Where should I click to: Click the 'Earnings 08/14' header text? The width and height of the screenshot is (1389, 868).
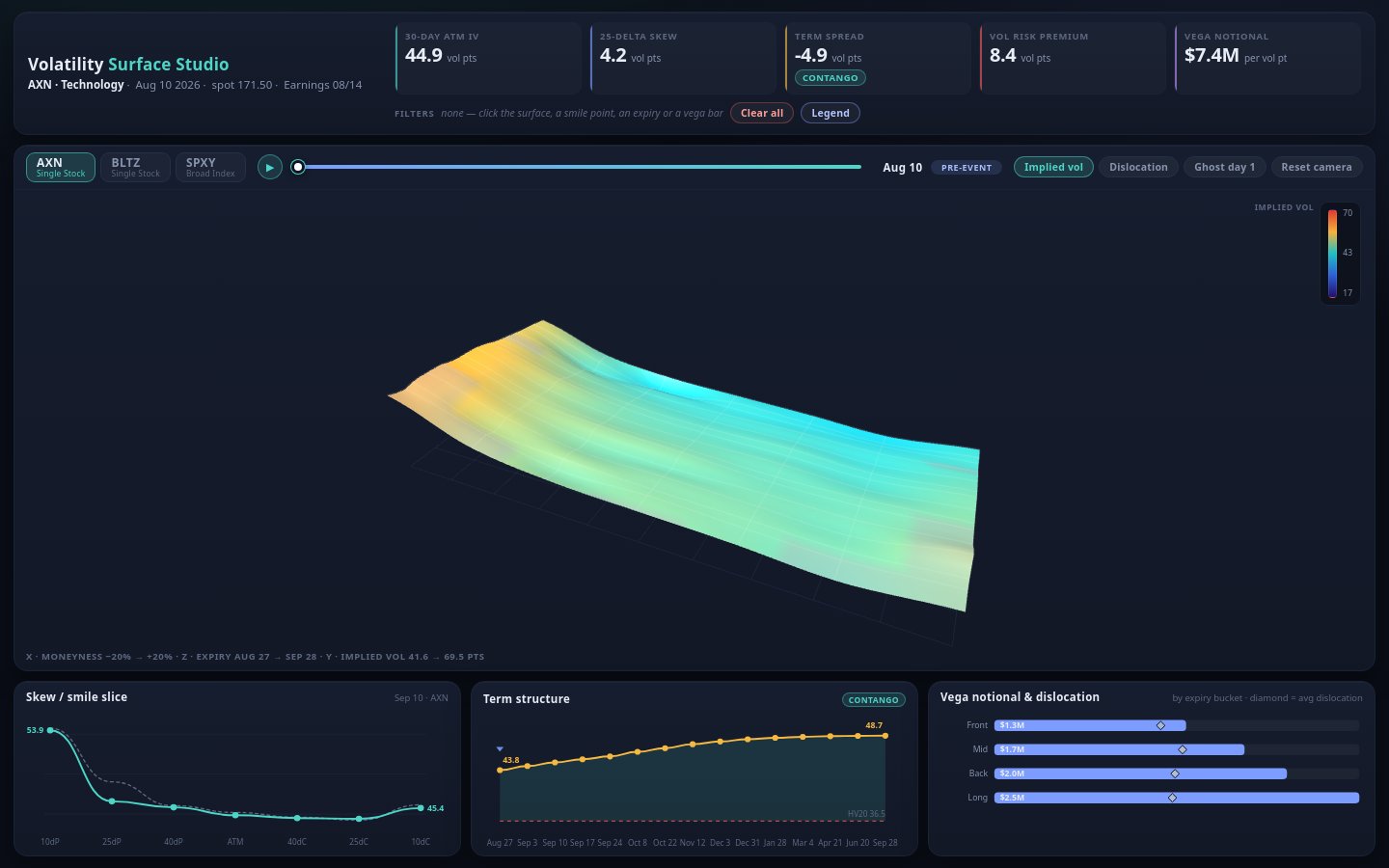pos(323,85)
